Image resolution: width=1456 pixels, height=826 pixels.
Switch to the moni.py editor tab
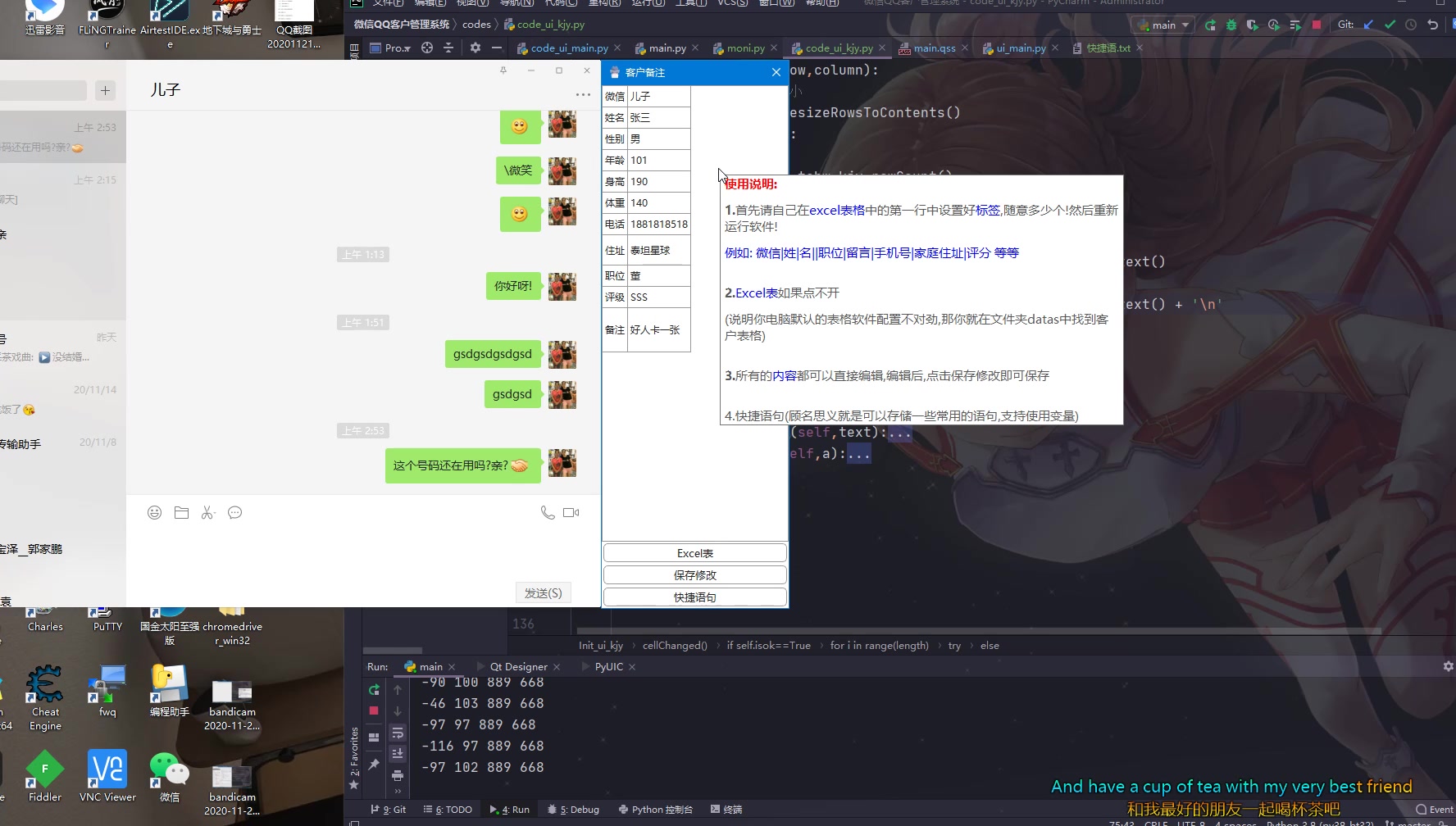[745, 48]
